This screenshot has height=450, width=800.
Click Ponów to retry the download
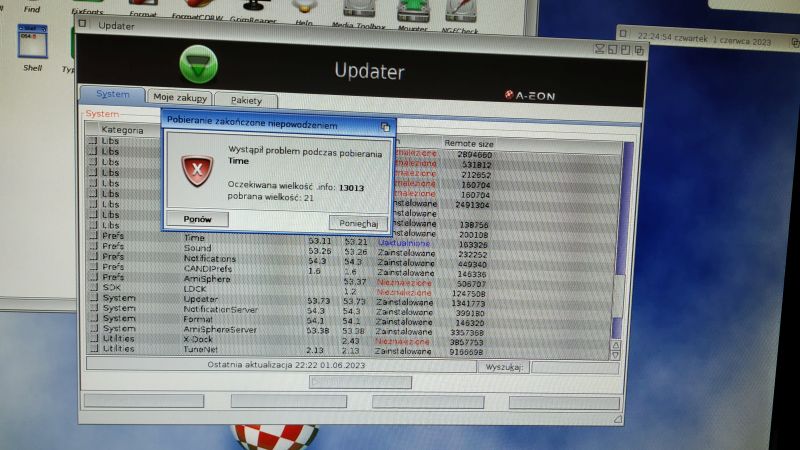197,219
